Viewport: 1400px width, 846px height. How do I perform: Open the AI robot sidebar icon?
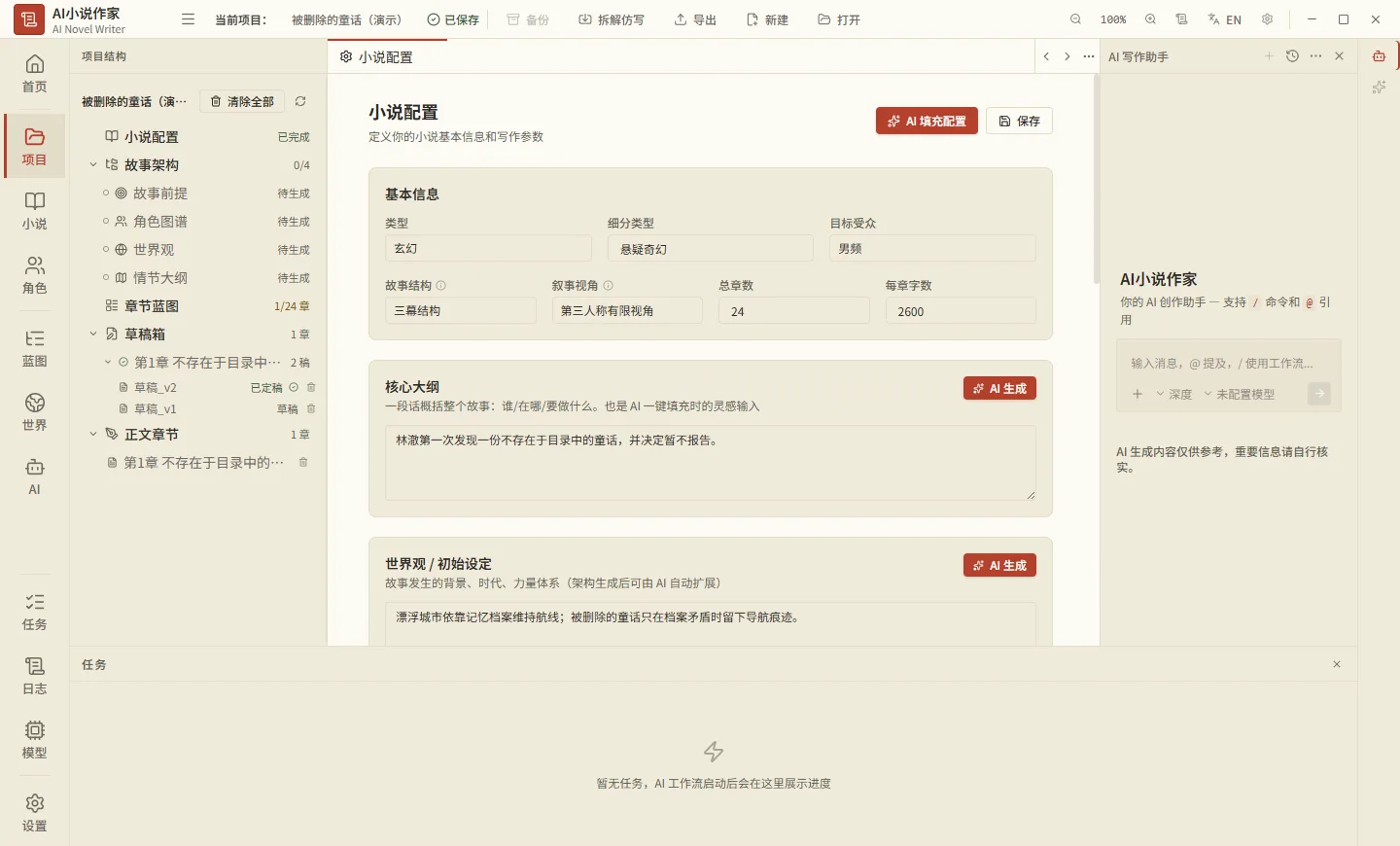tap(34, 476)
